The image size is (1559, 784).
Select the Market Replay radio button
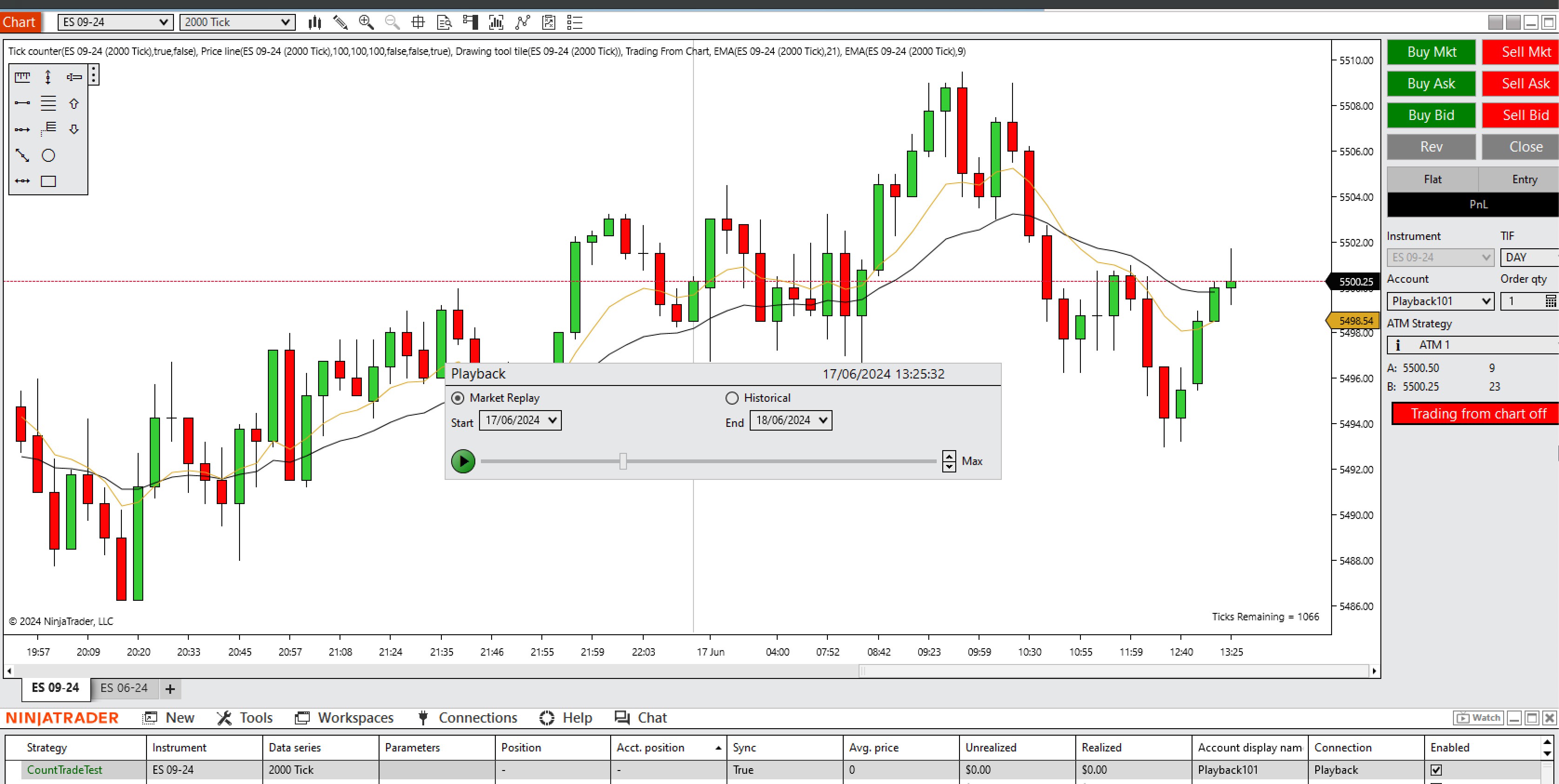458,398
